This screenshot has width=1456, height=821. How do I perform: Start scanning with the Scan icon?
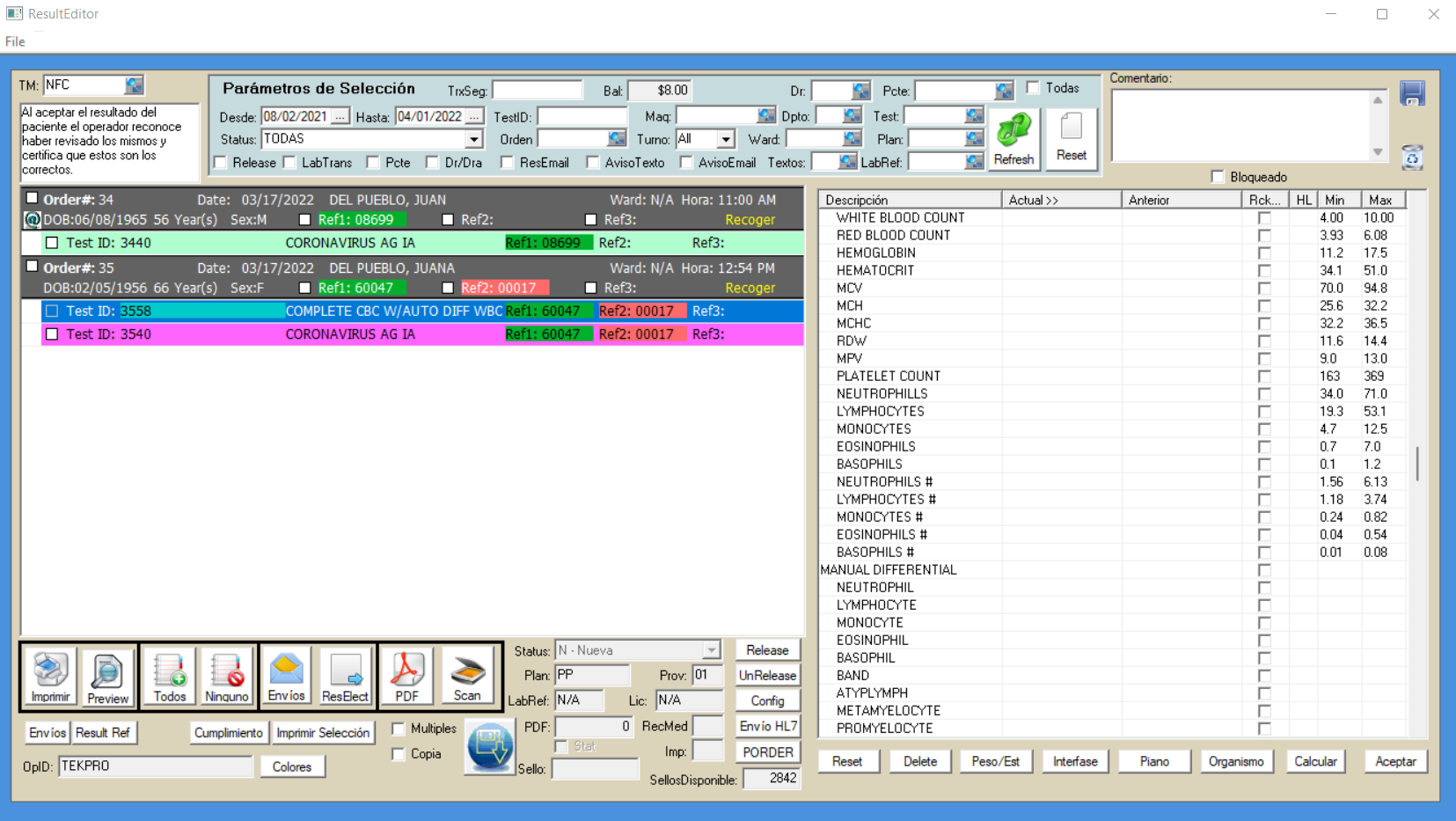[x=467, y=676]
